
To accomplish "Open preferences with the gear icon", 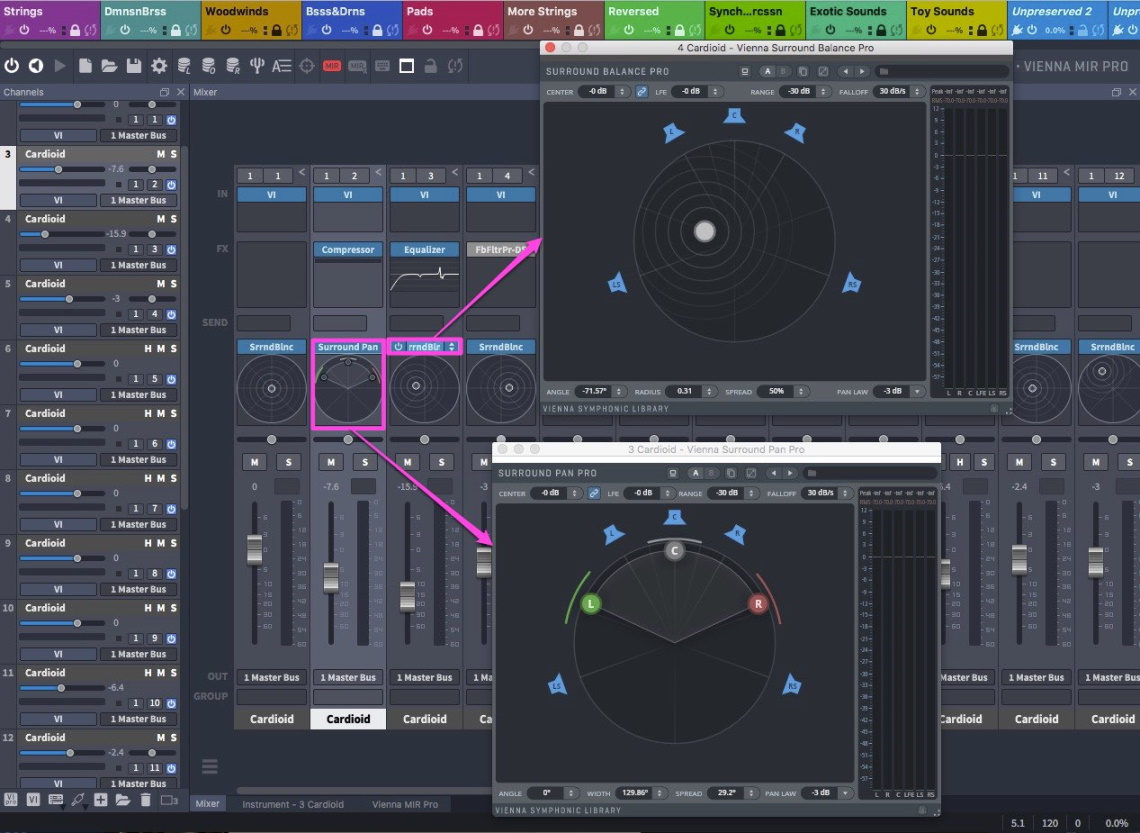I will tap(158, 66).
